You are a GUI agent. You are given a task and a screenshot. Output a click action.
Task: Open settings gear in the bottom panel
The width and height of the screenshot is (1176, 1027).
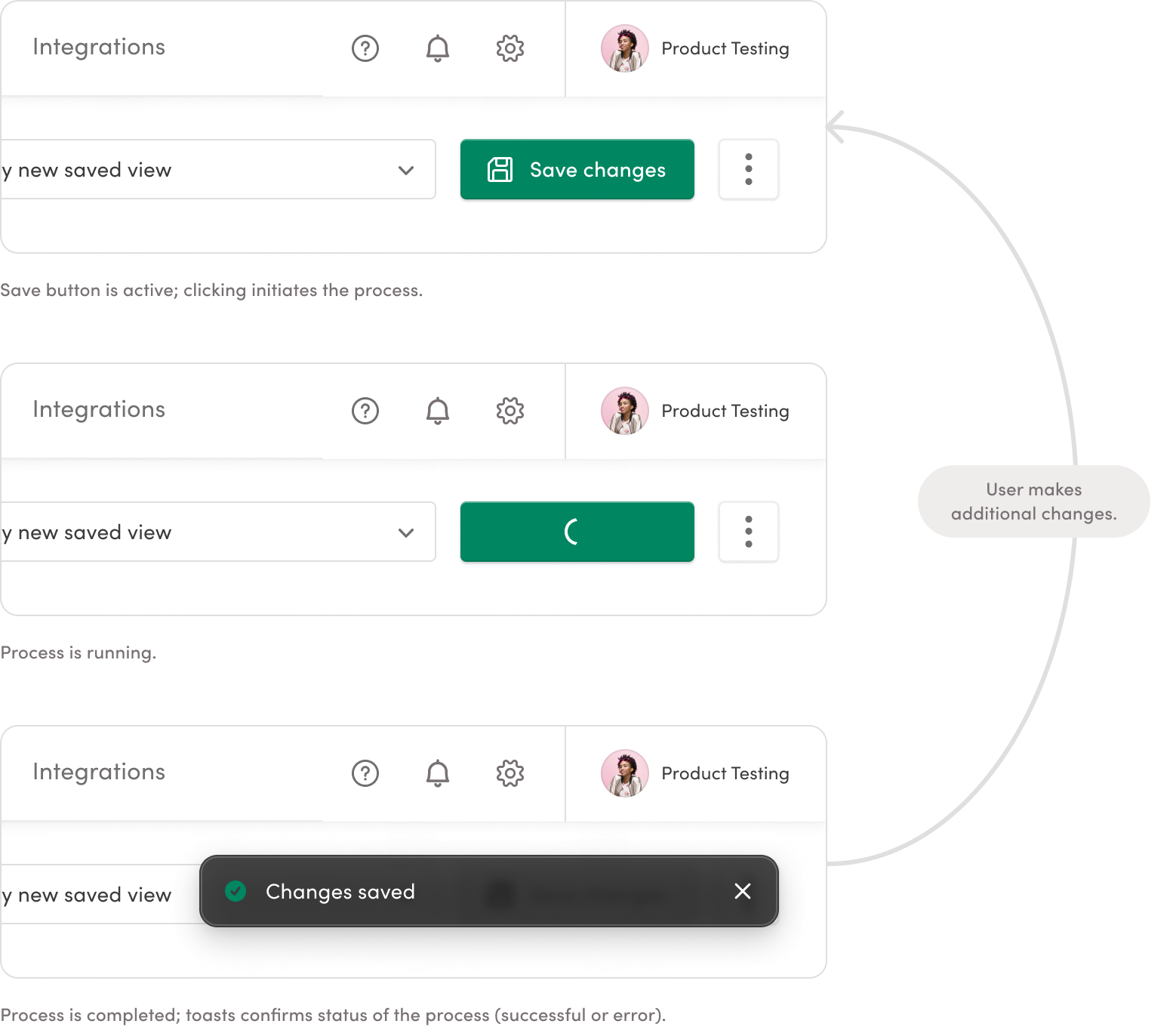(x=510, y=773)
